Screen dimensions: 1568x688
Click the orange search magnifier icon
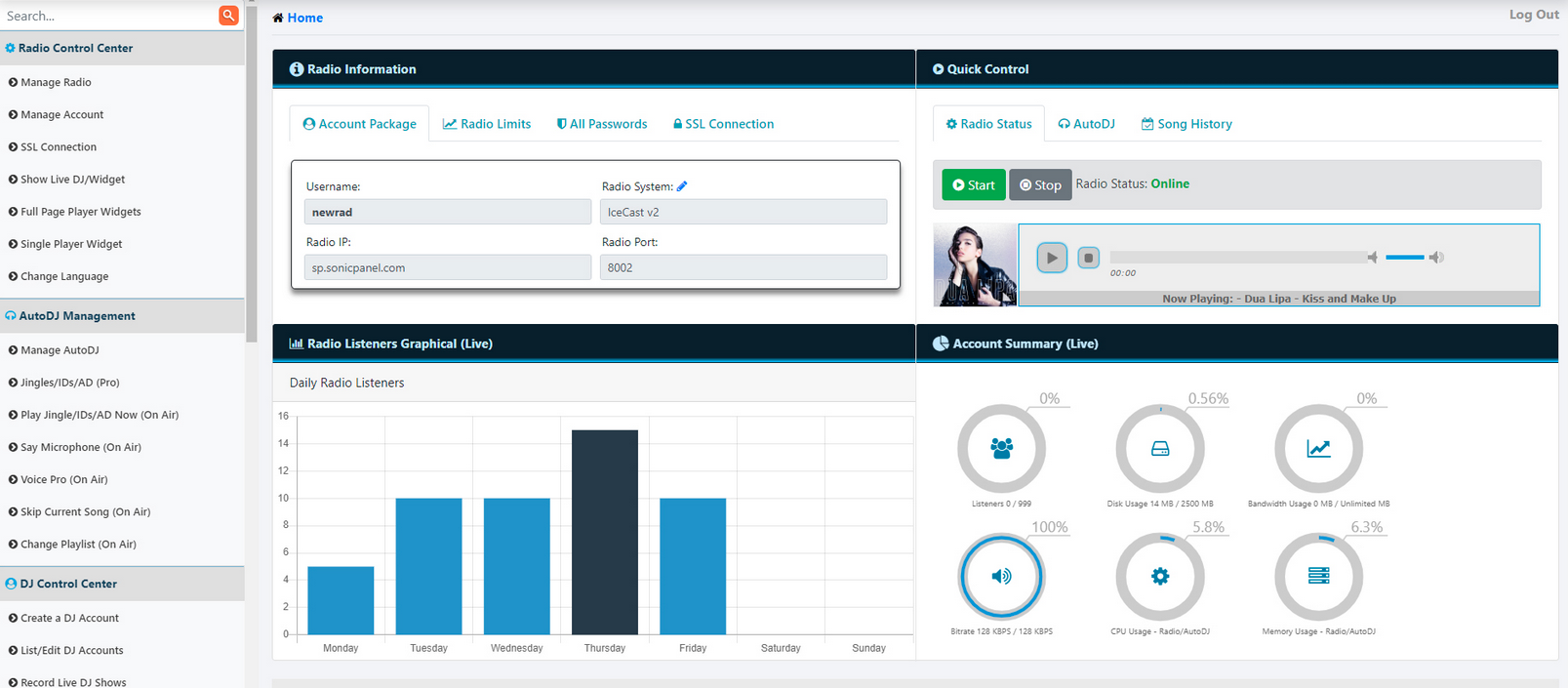click(228, 16)
